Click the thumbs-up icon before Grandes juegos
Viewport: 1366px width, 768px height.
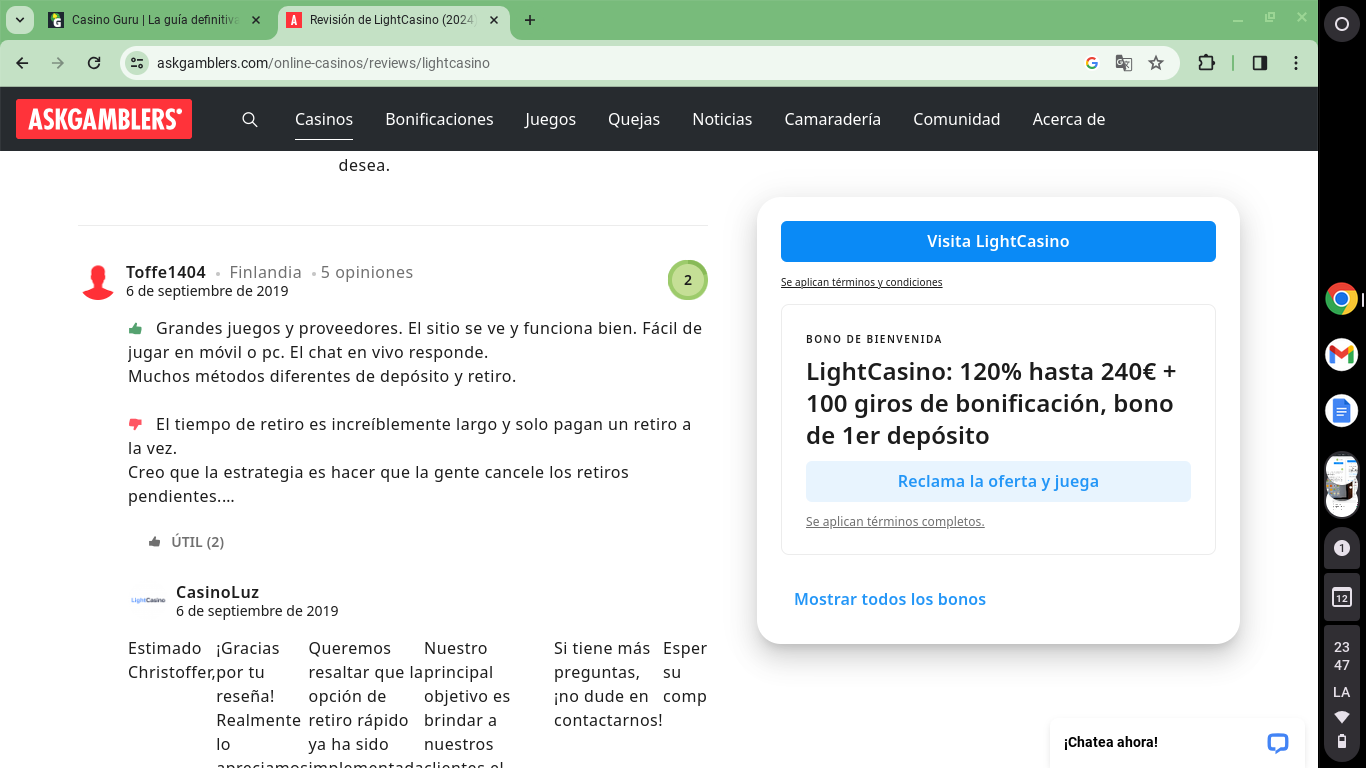[x=136, y=328]
